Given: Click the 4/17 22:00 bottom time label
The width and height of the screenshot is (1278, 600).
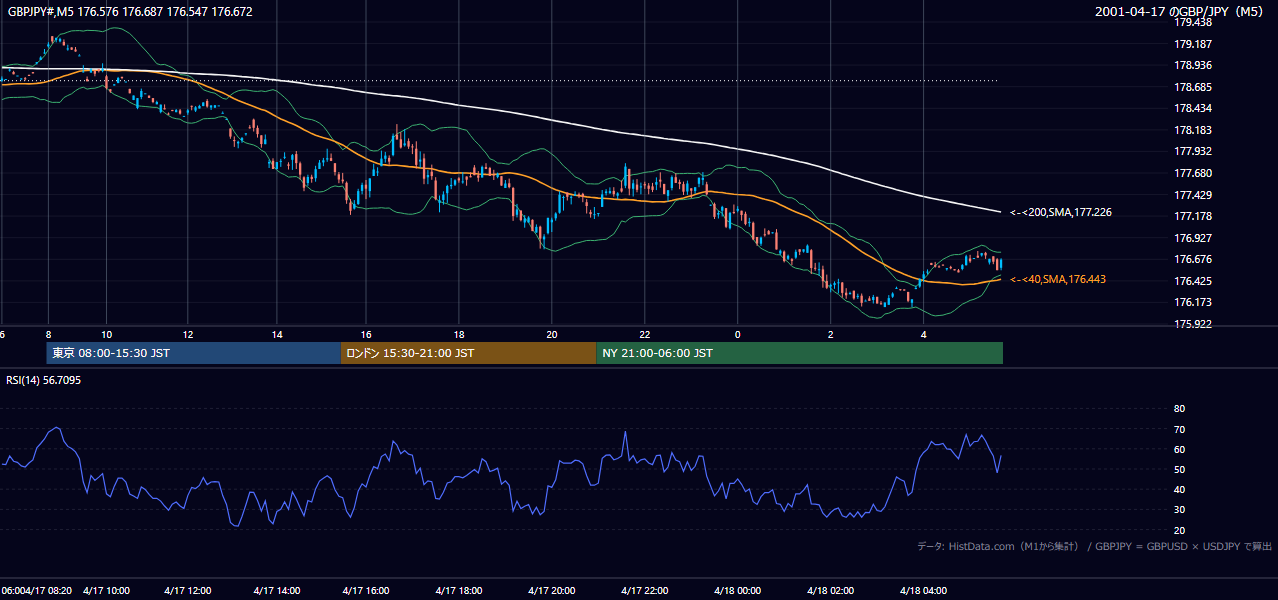Looking at the screenshot, I should (x=644, y=590).
